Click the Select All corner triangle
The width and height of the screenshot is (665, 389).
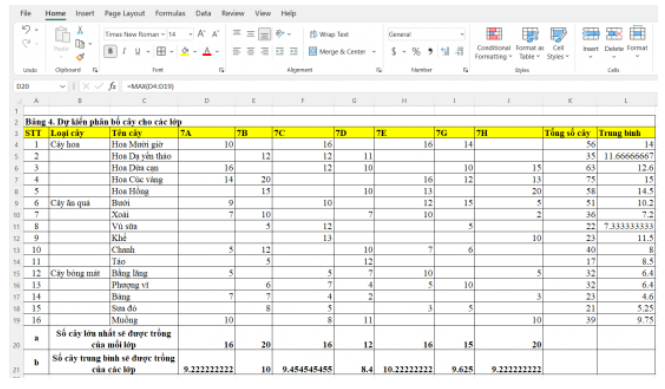click(x=18, y=101)
